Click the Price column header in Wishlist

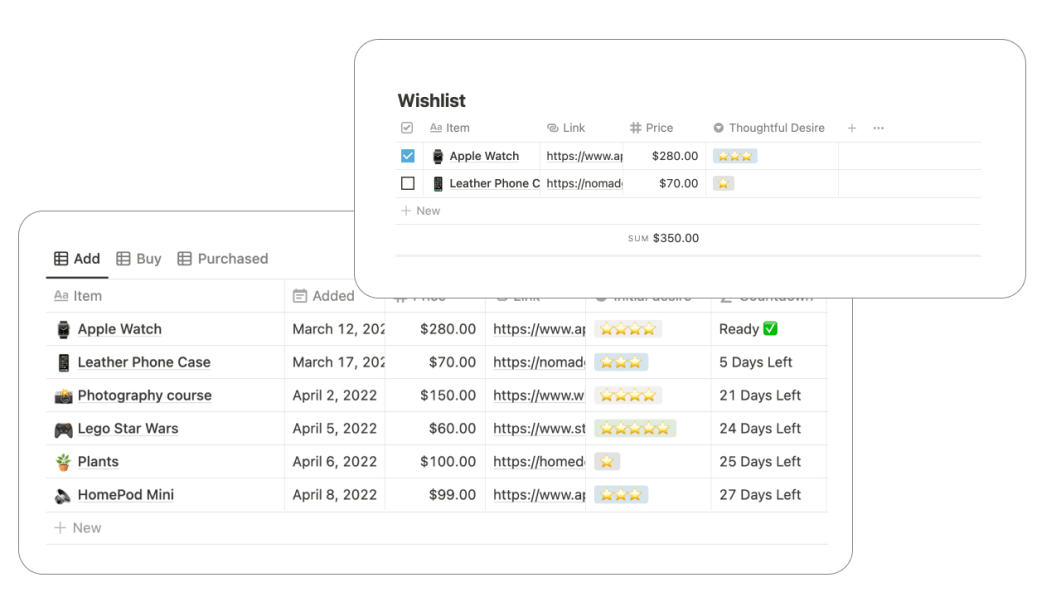652,128
